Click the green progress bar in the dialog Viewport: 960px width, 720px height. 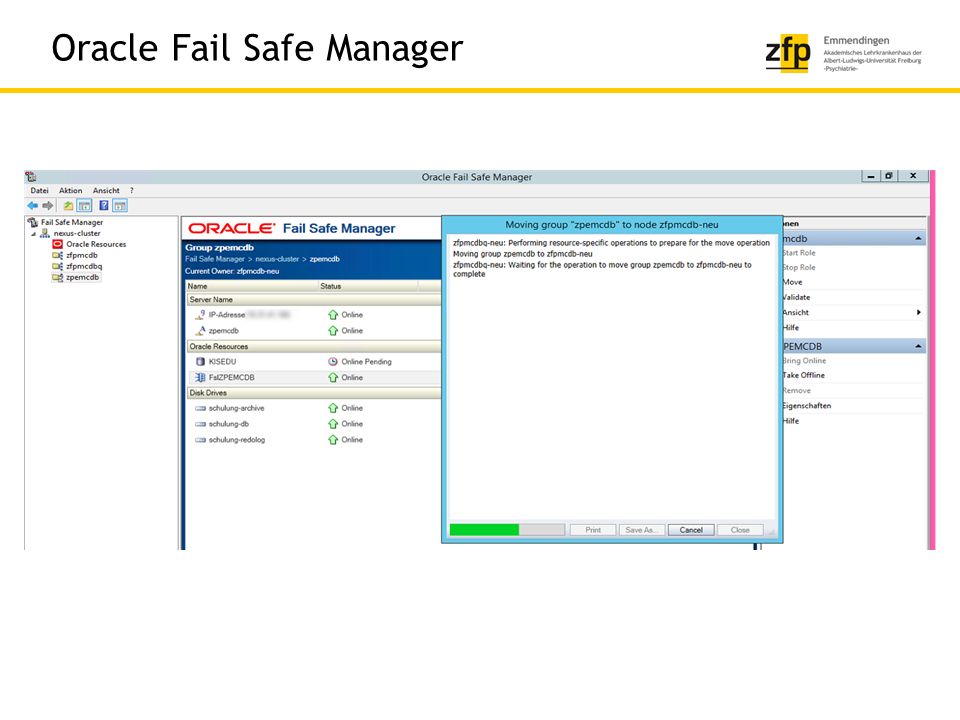point(507,530)
